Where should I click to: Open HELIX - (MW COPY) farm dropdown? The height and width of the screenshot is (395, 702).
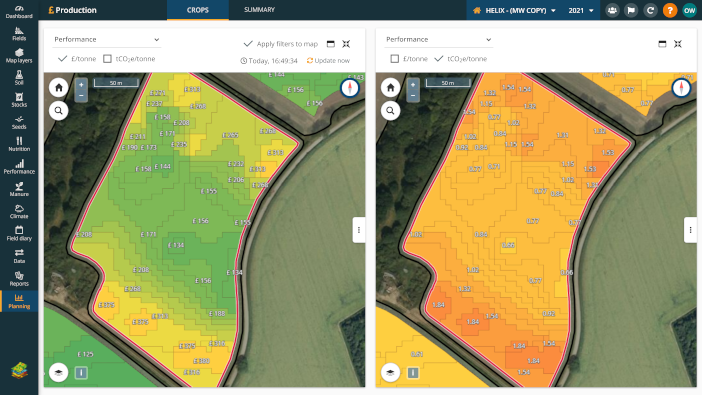click(x=514, y=10)
